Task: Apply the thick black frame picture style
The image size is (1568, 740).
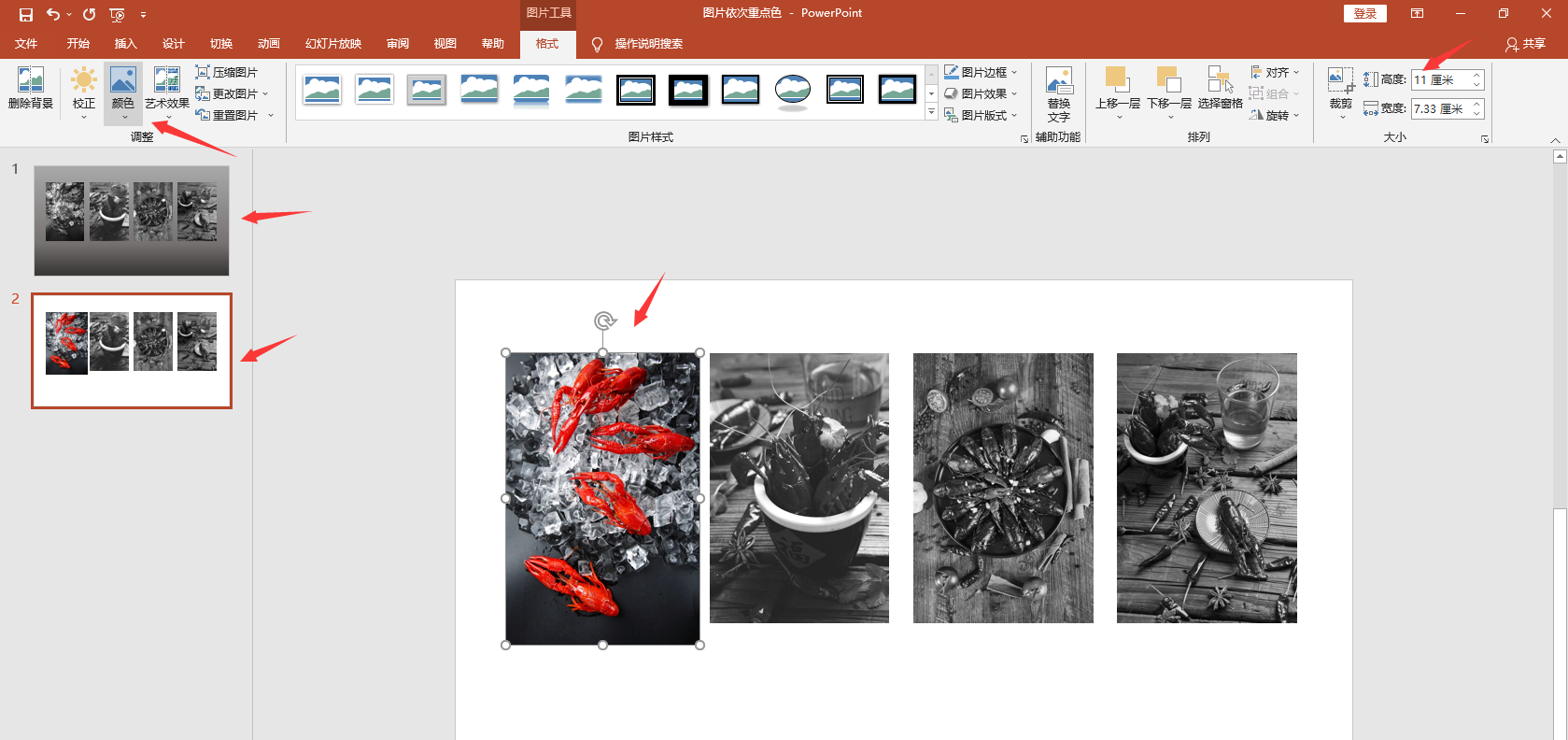Action: (x=688, y=90)
